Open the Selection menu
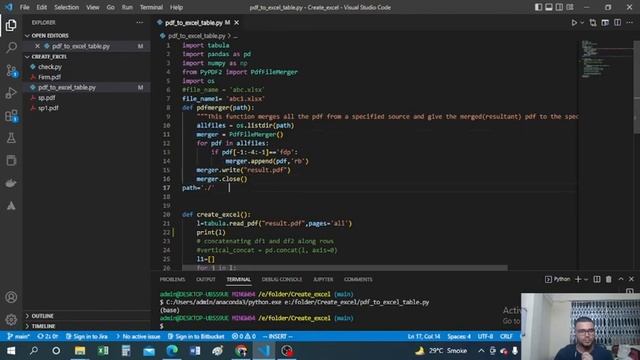The width and height of the screenshot is (640, 360). pyautogui.click(x=67, y=7)
